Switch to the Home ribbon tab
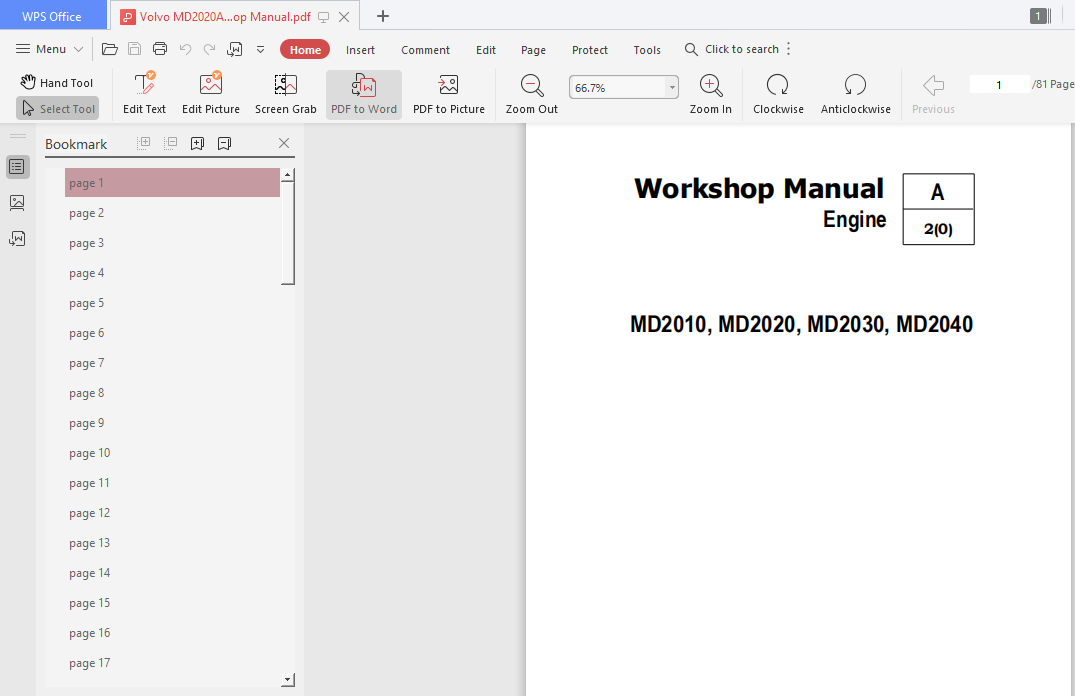Viewport: 1075px width, 696px height. (x=305, y=49)
